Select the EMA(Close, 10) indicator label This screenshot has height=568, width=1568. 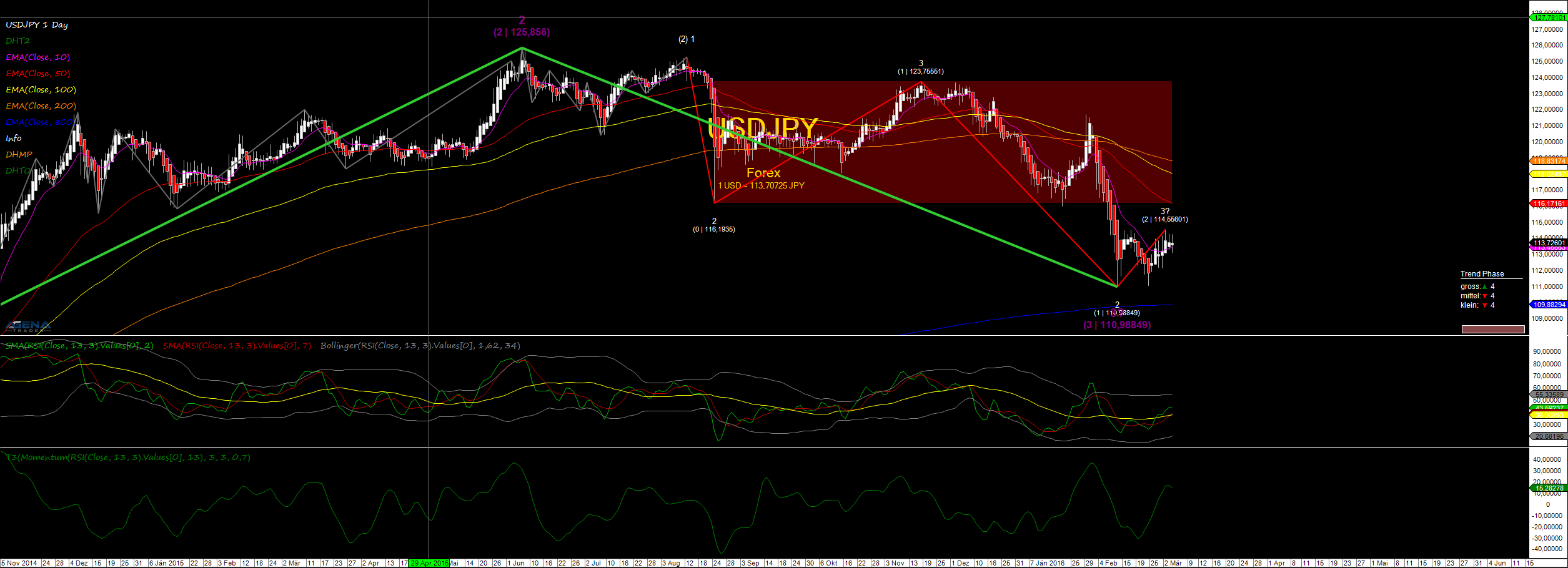point(38,57)
